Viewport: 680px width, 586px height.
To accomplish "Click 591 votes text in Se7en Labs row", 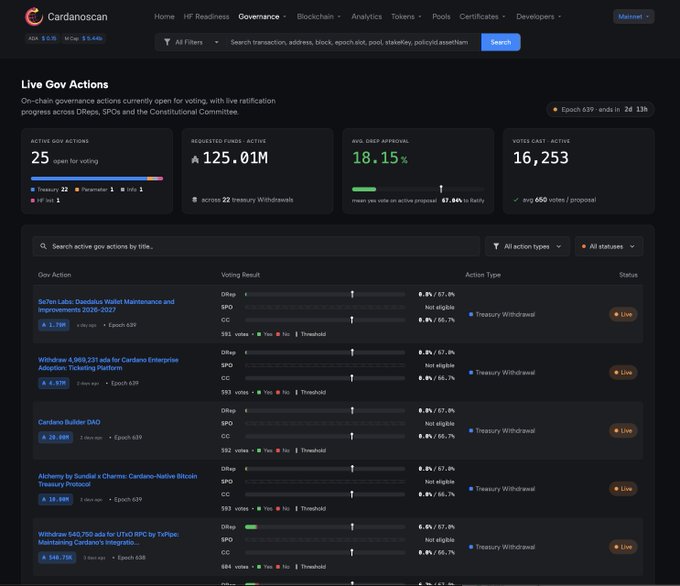I will [235, 334].
